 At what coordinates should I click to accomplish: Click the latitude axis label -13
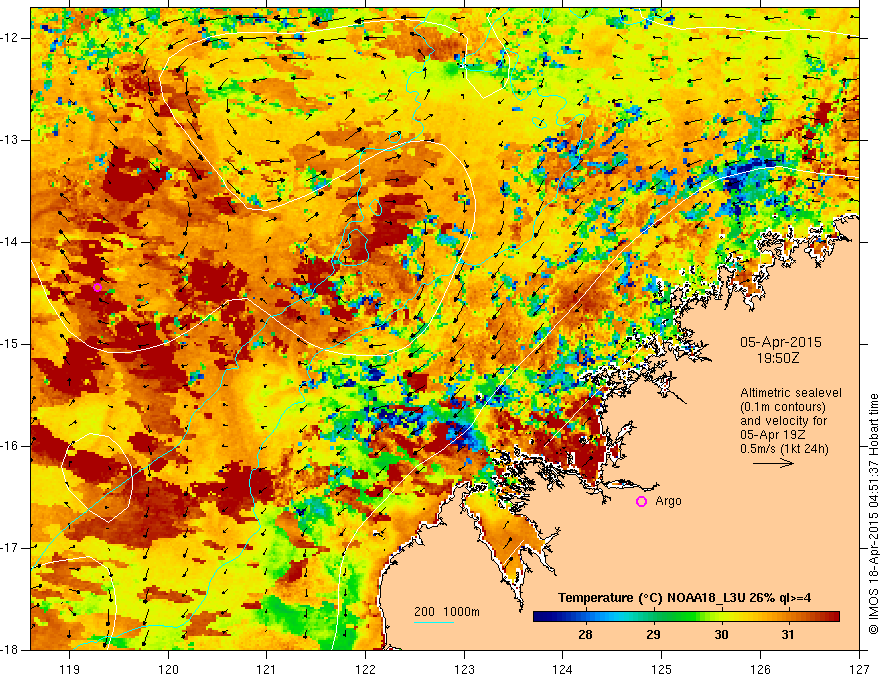pyautogui.click(x=11, y=140)
